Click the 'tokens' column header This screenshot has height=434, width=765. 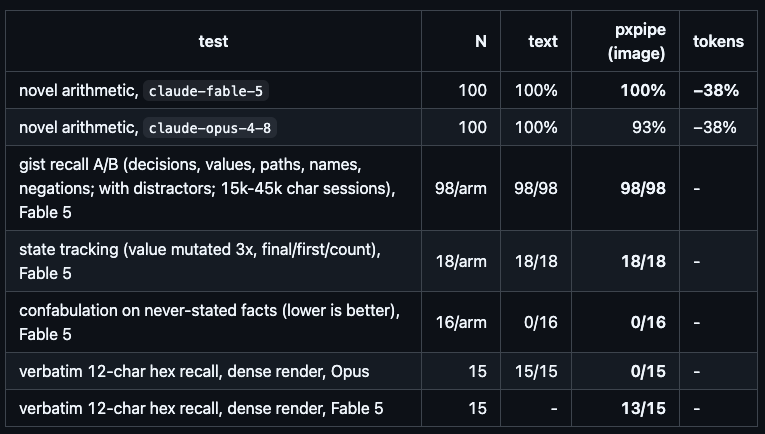point(718,41)
